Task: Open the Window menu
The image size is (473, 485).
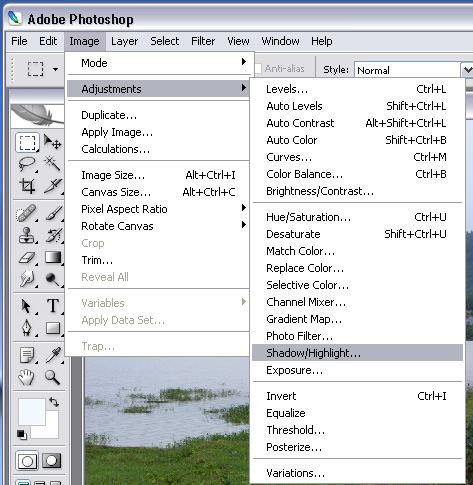Action: [280, 41]
